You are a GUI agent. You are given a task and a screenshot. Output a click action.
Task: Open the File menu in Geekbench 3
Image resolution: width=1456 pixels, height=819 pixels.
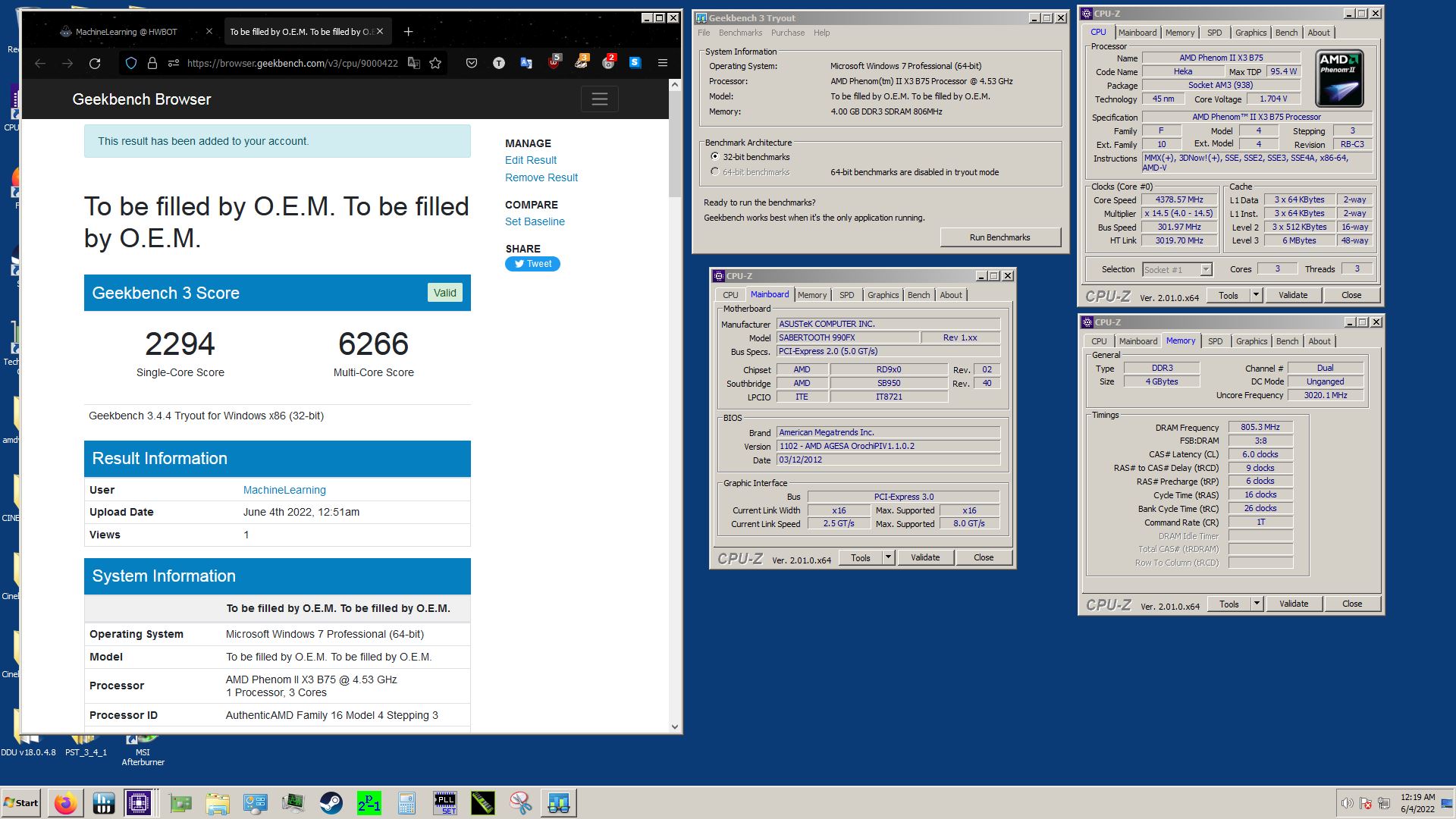pyautogui.click(x=704, y=33)
